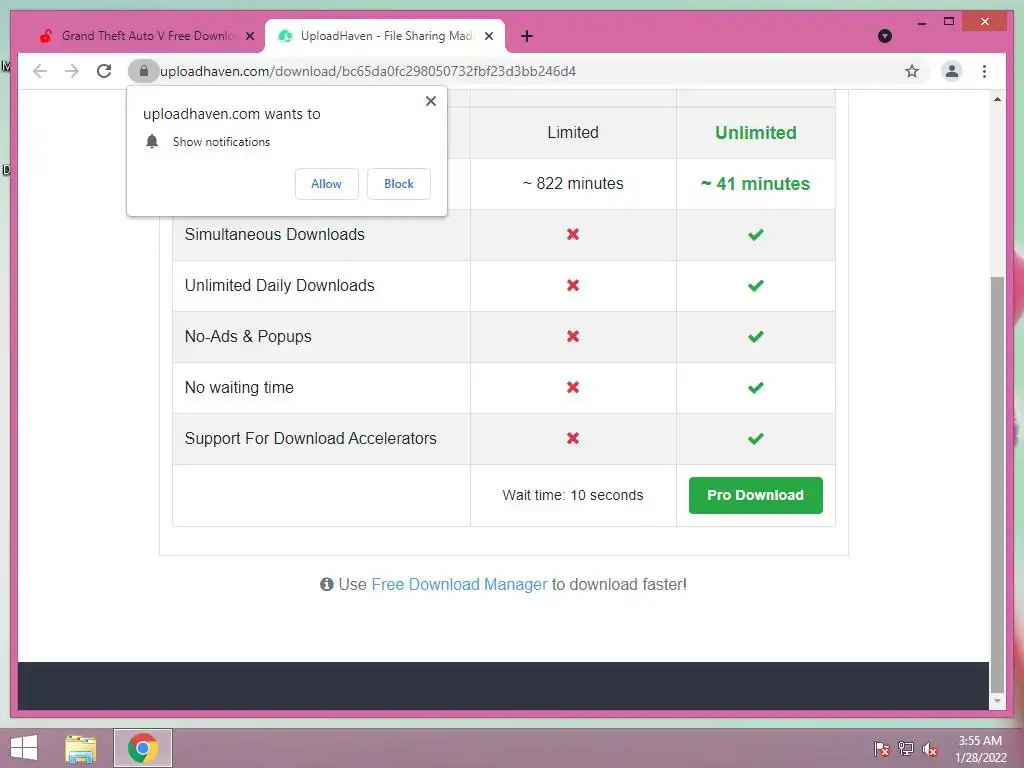Go back to the previous page
This screenshot has height=768, width=1024.
pos(40,71)
